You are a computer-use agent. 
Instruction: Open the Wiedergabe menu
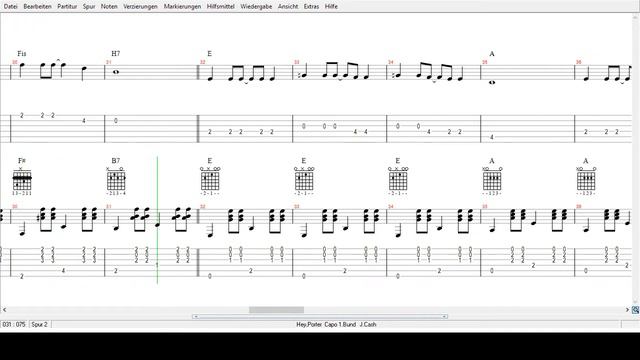(256, 7)
